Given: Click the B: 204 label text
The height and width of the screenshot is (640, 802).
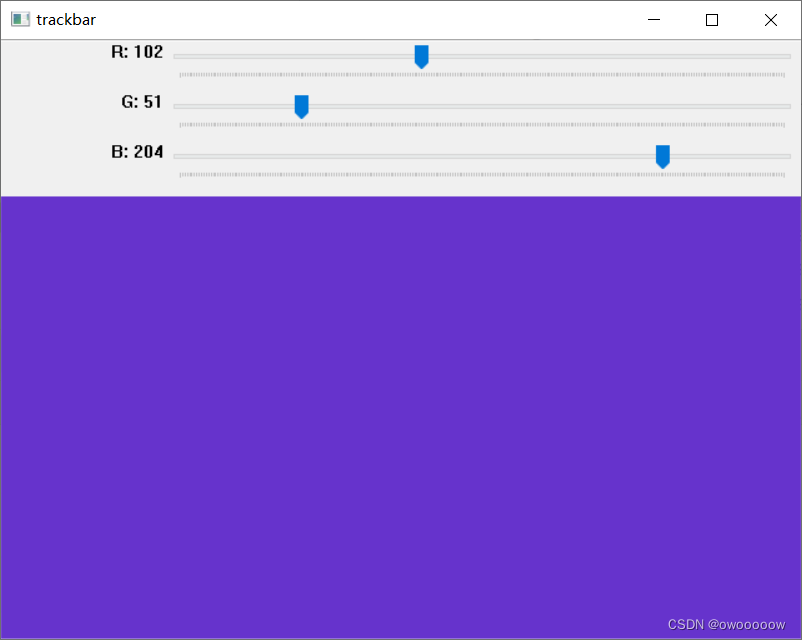Looking at the screenshot, I should [x=138, y=152].
